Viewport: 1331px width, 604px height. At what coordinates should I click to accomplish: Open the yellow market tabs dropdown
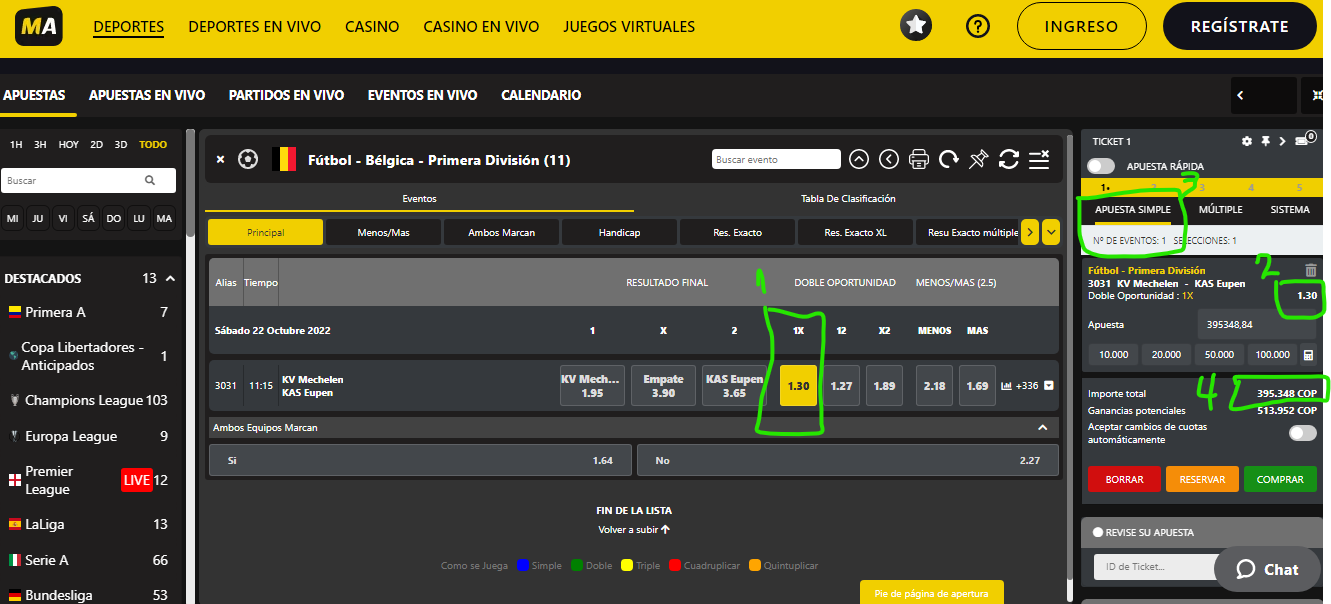tap(1050, 232)
